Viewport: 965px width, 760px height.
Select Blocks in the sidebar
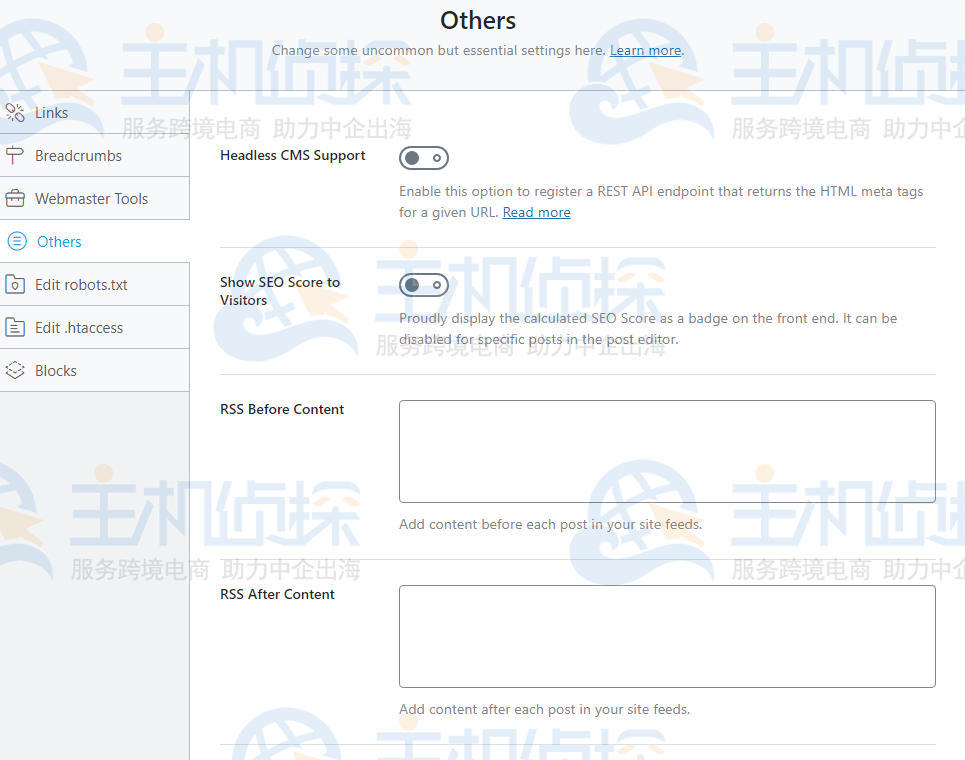(58, 370)
